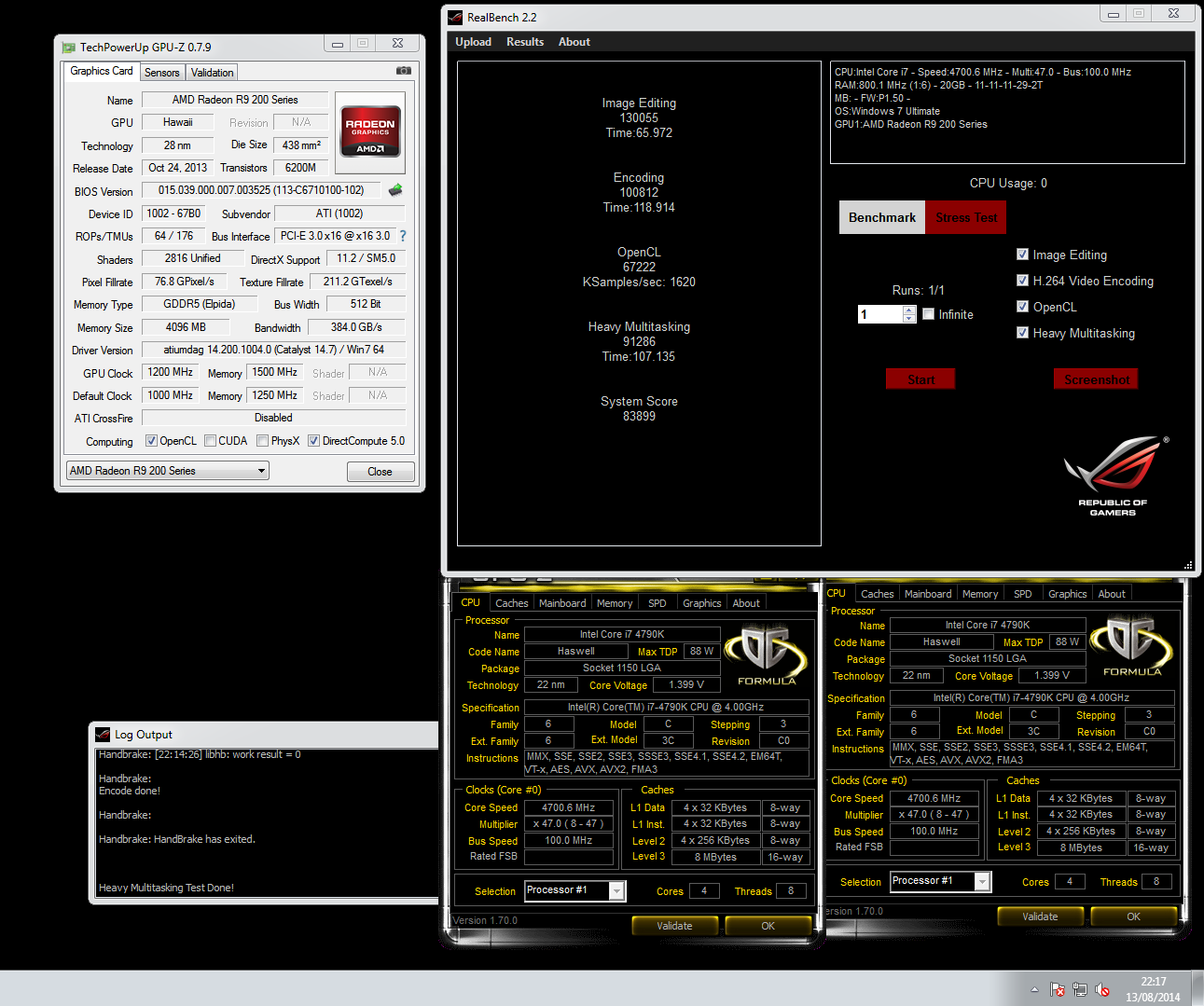Toggle the DirectCompute 5.0 checkbox

click(x=313, y=441)
